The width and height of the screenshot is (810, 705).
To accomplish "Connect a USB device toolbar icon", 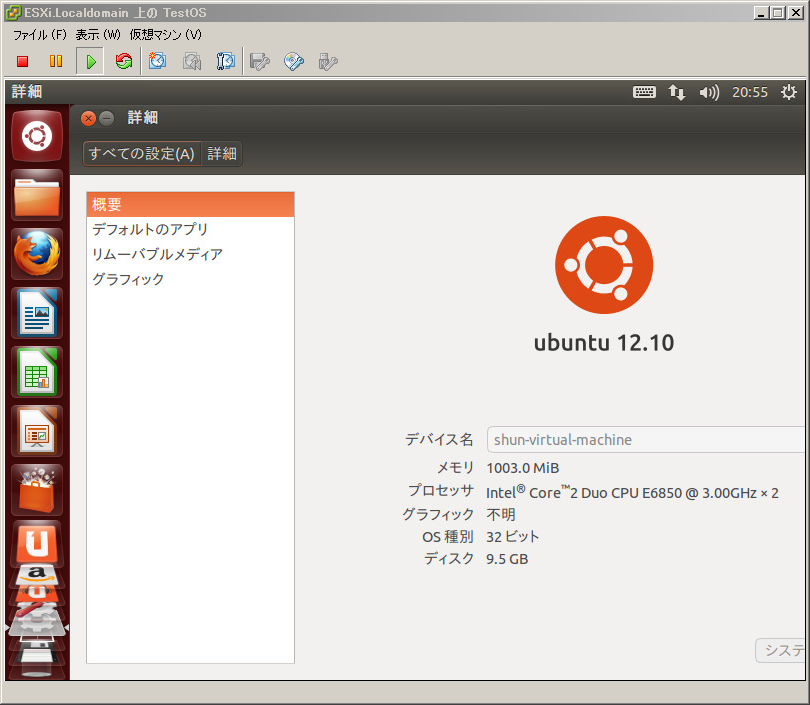I will coord(328,61).
